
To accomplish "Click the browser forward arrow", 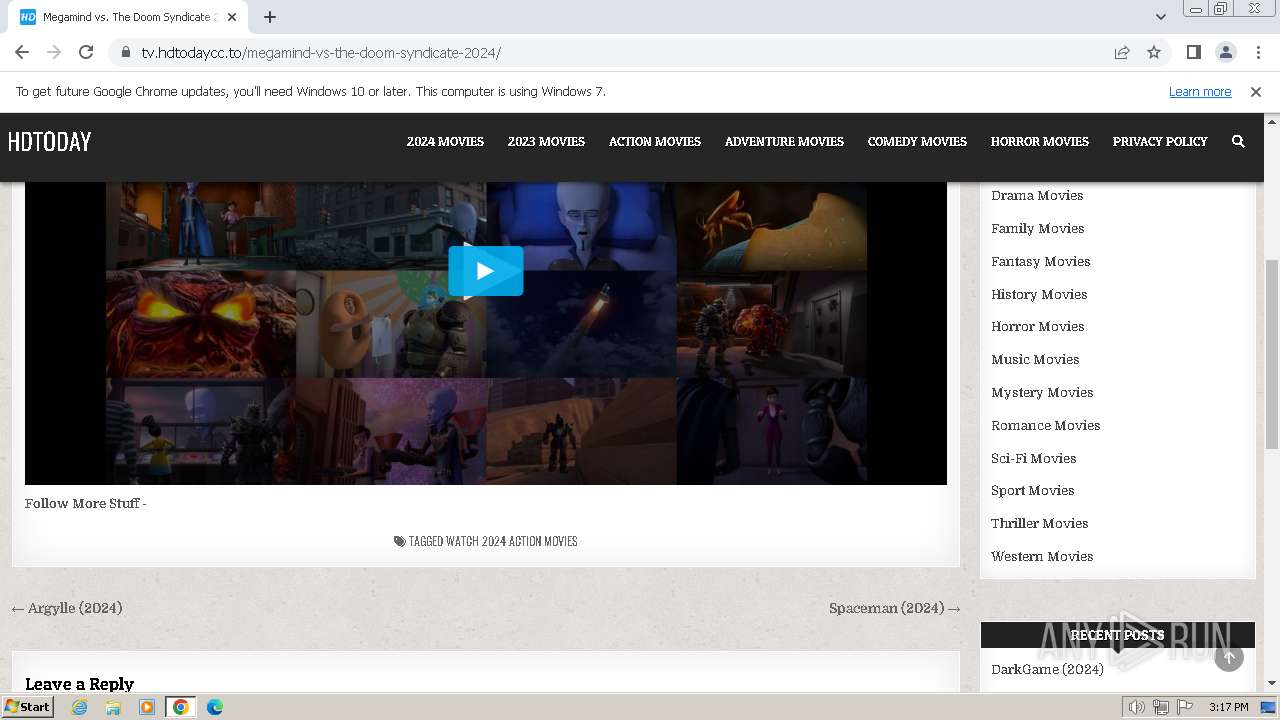I will [54, 52].
